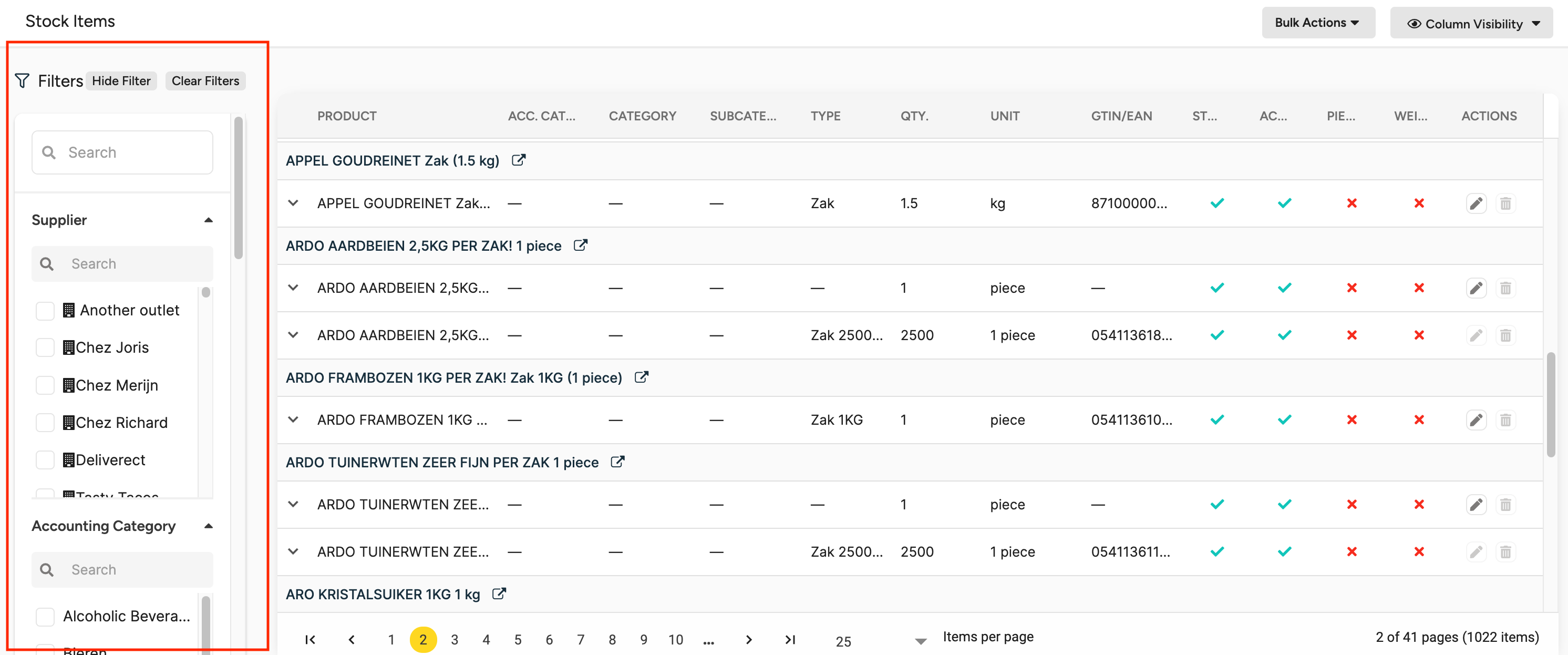Click the Clear Filters button
The width and height of the screenshot is (1568, 655).
pyautogui.click(x=205, y=81)
